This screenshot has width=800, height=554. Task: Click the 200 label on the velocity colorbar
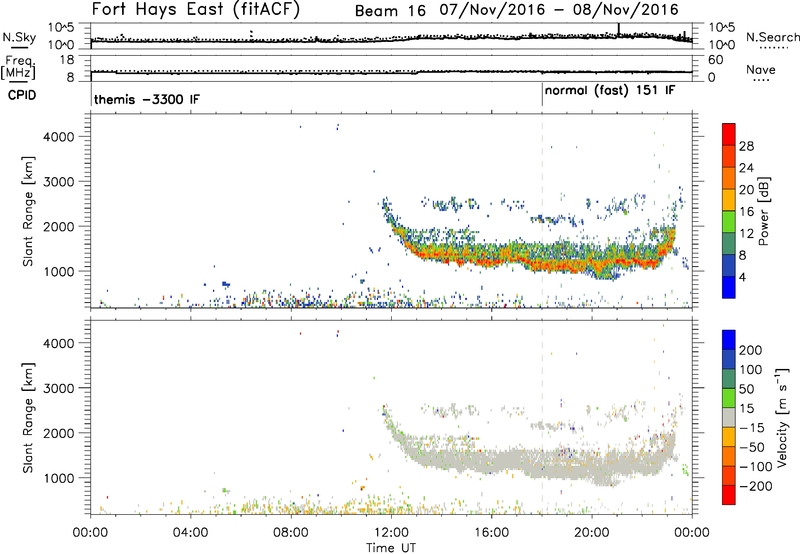coord(751,350)
